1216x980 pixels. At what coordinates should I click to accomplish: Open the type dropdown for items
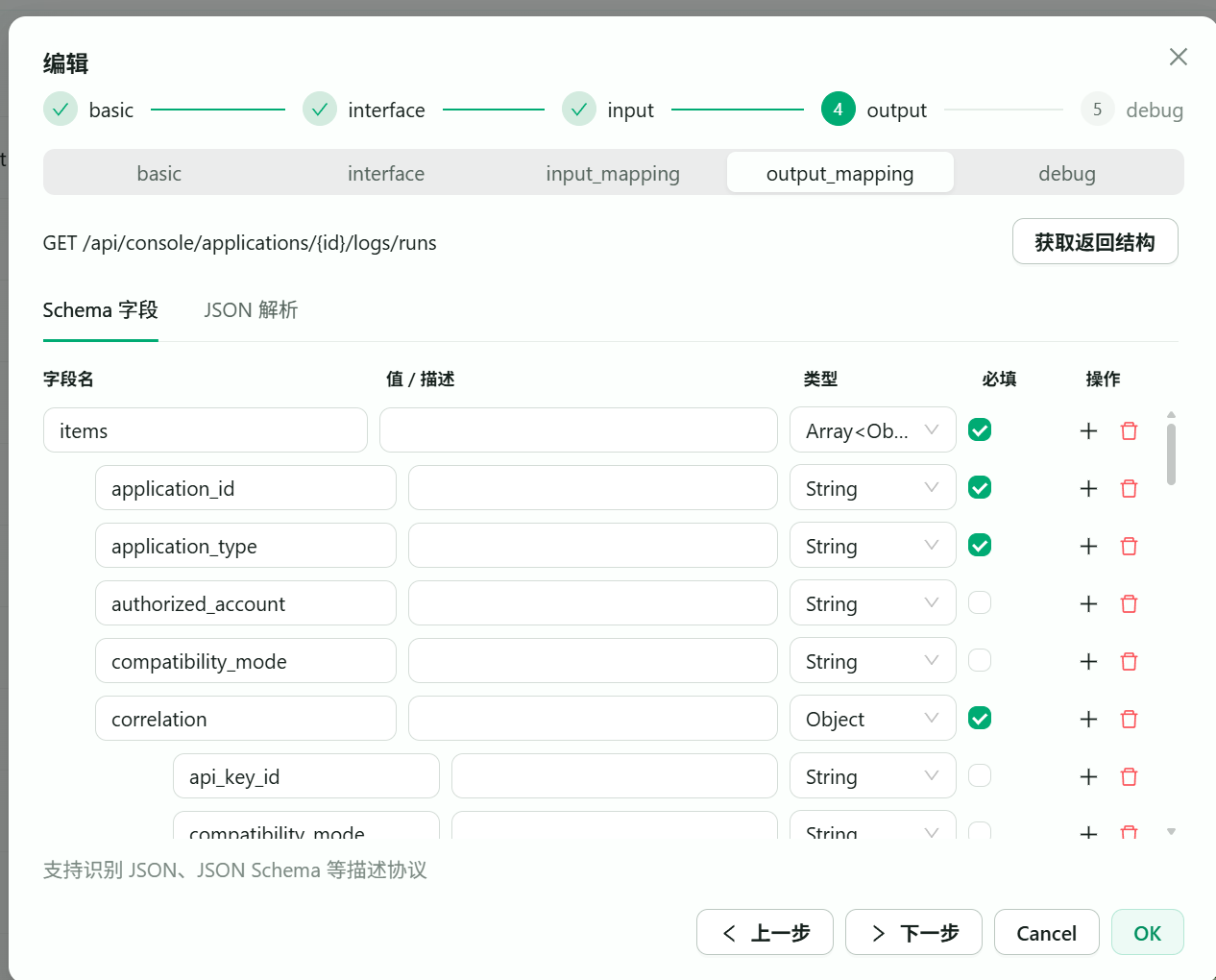[873, 429]
